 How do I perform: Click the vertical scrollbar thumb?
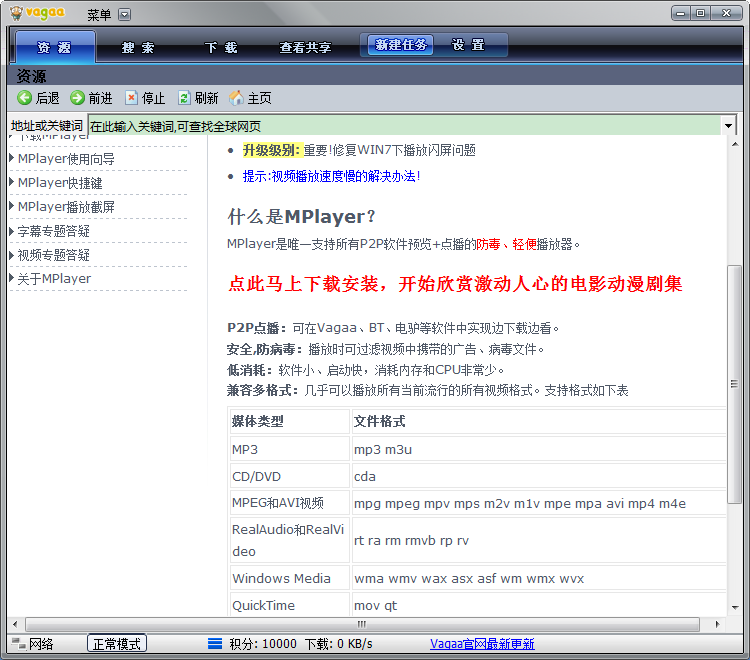pos(734,384)
